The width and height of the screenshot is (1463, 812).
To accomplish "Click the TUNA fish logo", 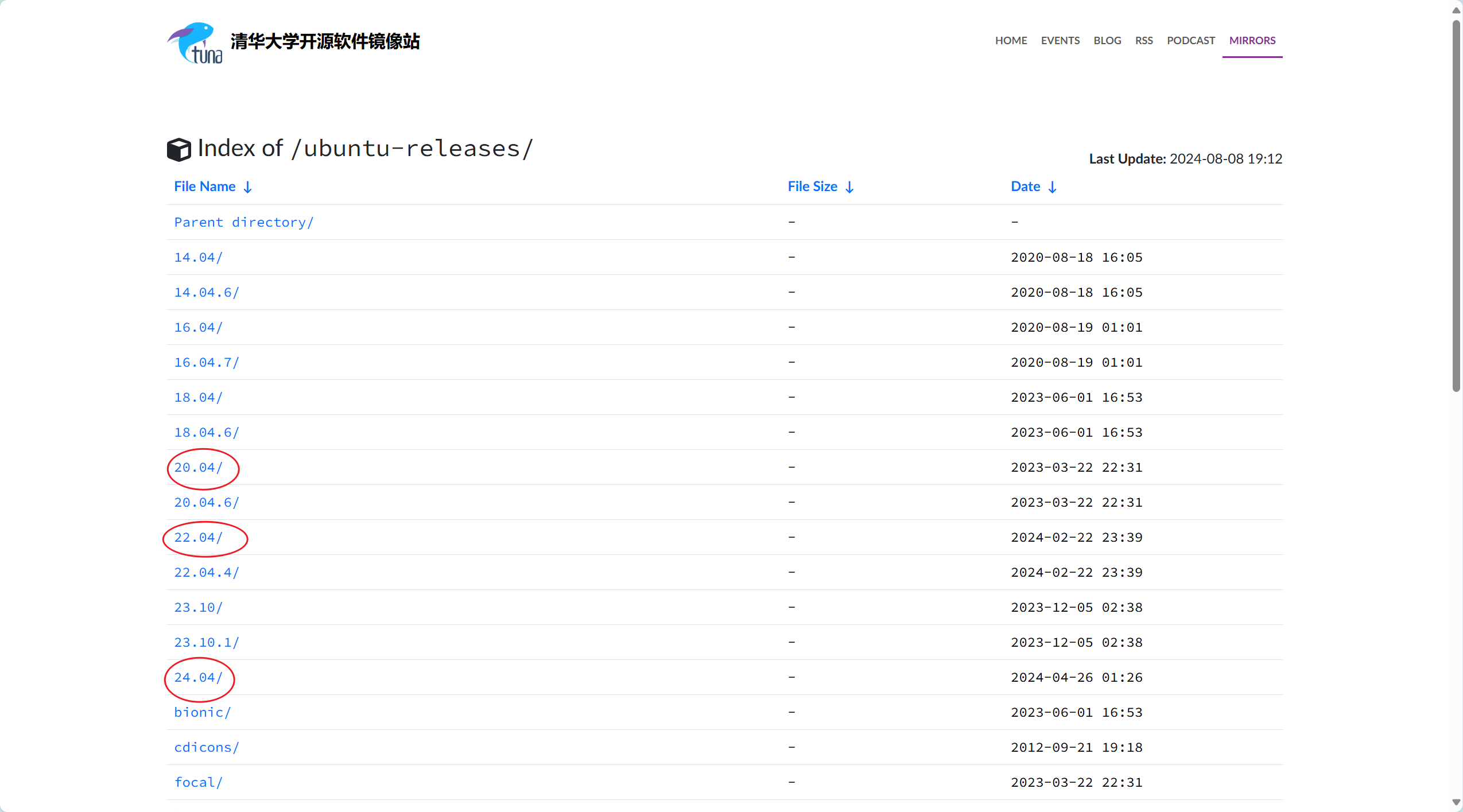I will click(x=195, y=42).
